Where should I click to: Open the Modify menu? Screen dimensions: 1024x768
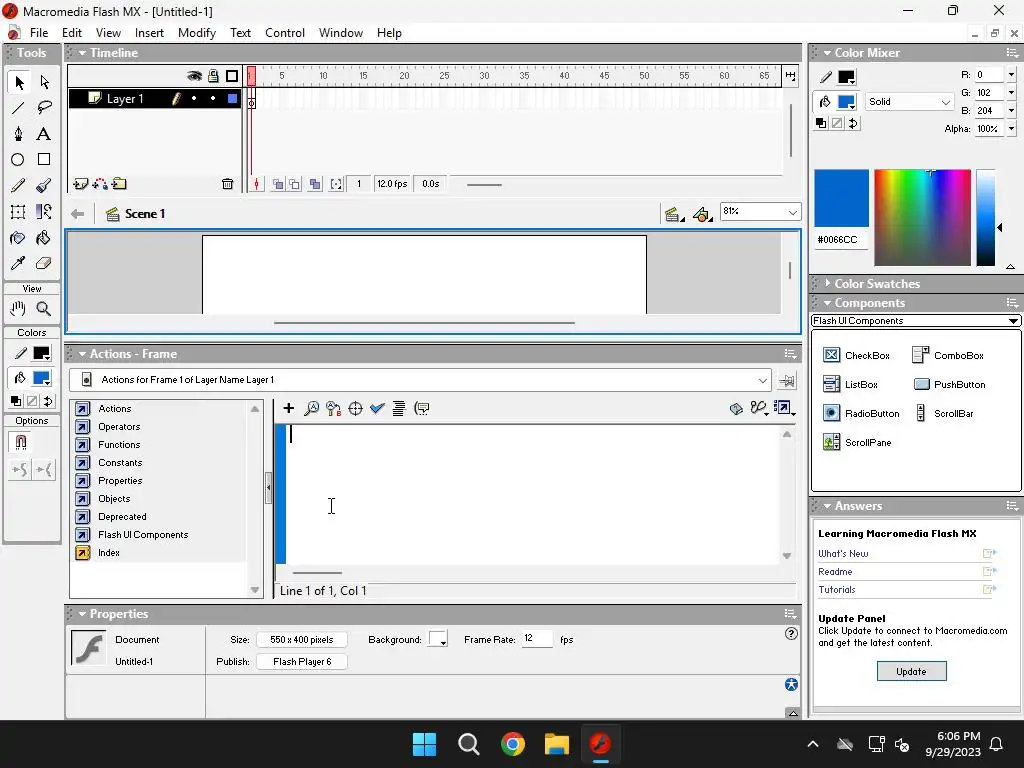197,33
